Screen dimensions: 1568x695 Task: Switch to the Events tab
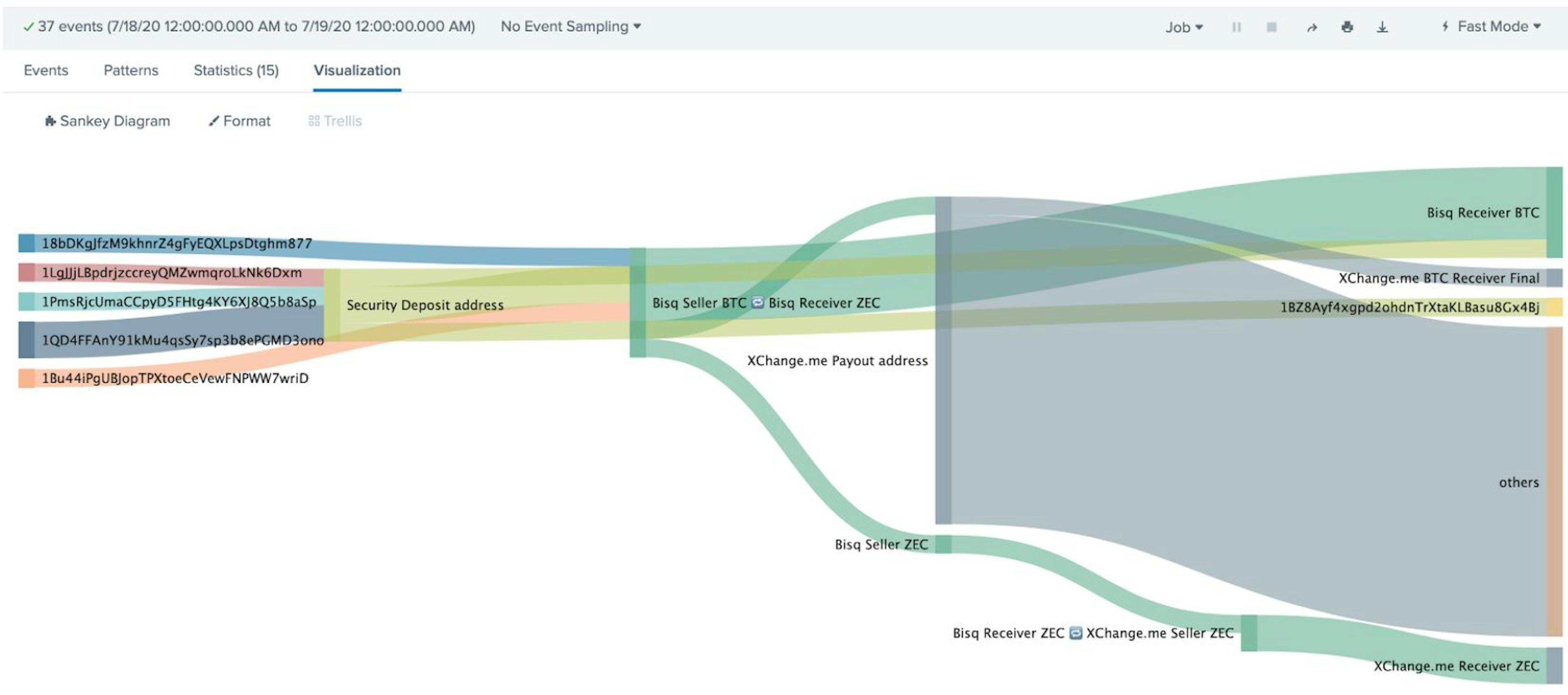click(x=46, y=71)
